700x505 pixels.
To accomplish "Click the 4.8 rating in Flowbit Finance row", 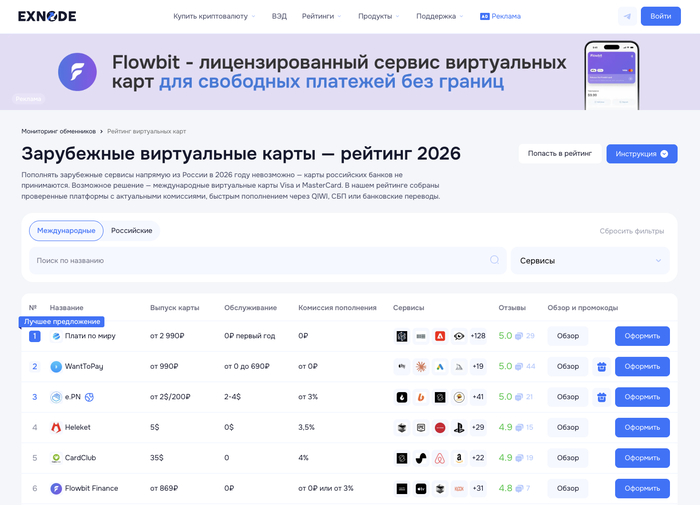I will click(x=505, y=488).
